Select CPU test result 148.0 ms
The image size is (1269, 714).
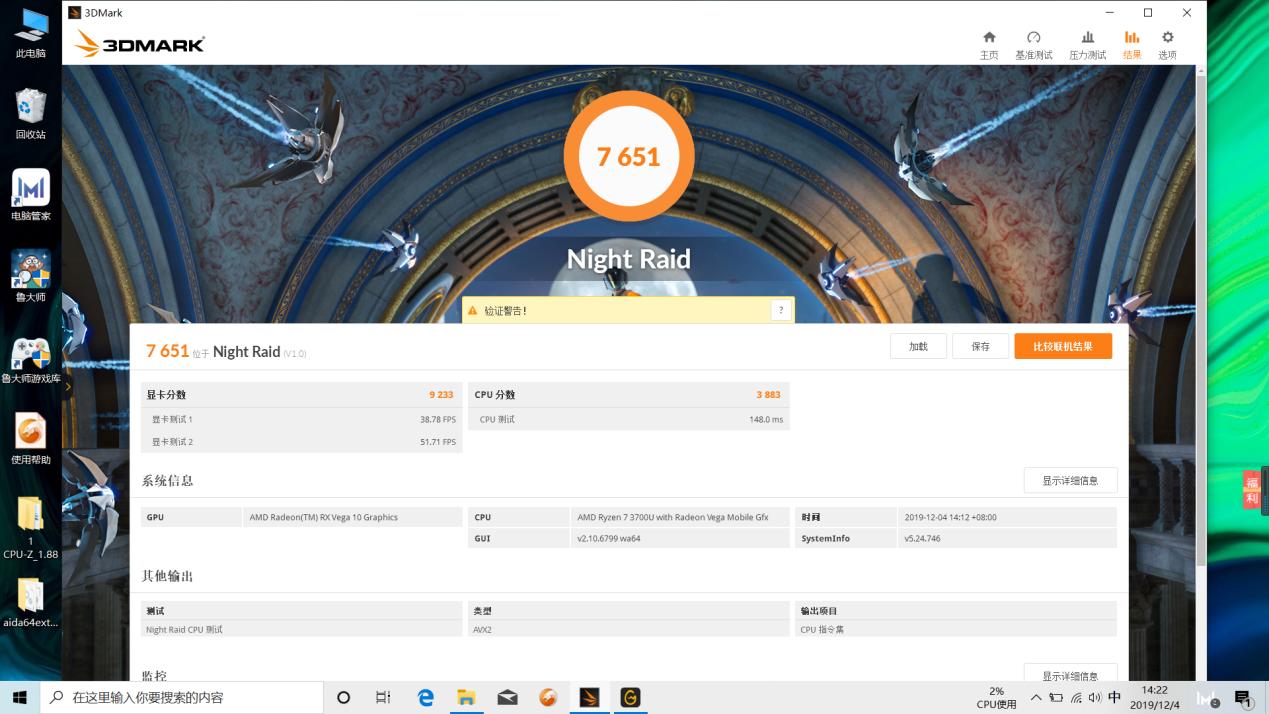pyautogui.click(x=766, y=420)
